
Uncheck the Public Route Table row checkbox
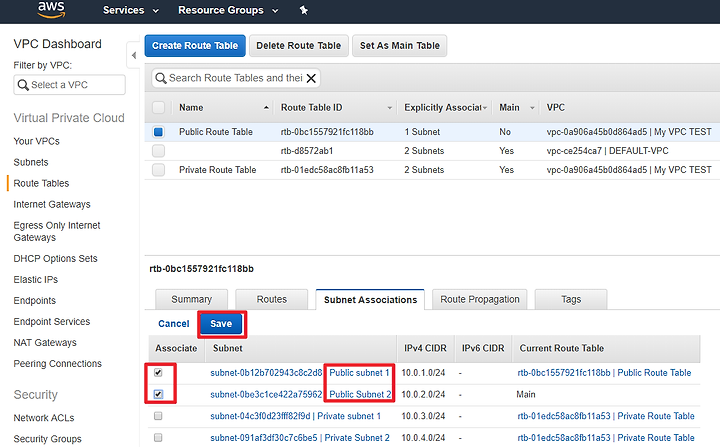tap(158, 132)
